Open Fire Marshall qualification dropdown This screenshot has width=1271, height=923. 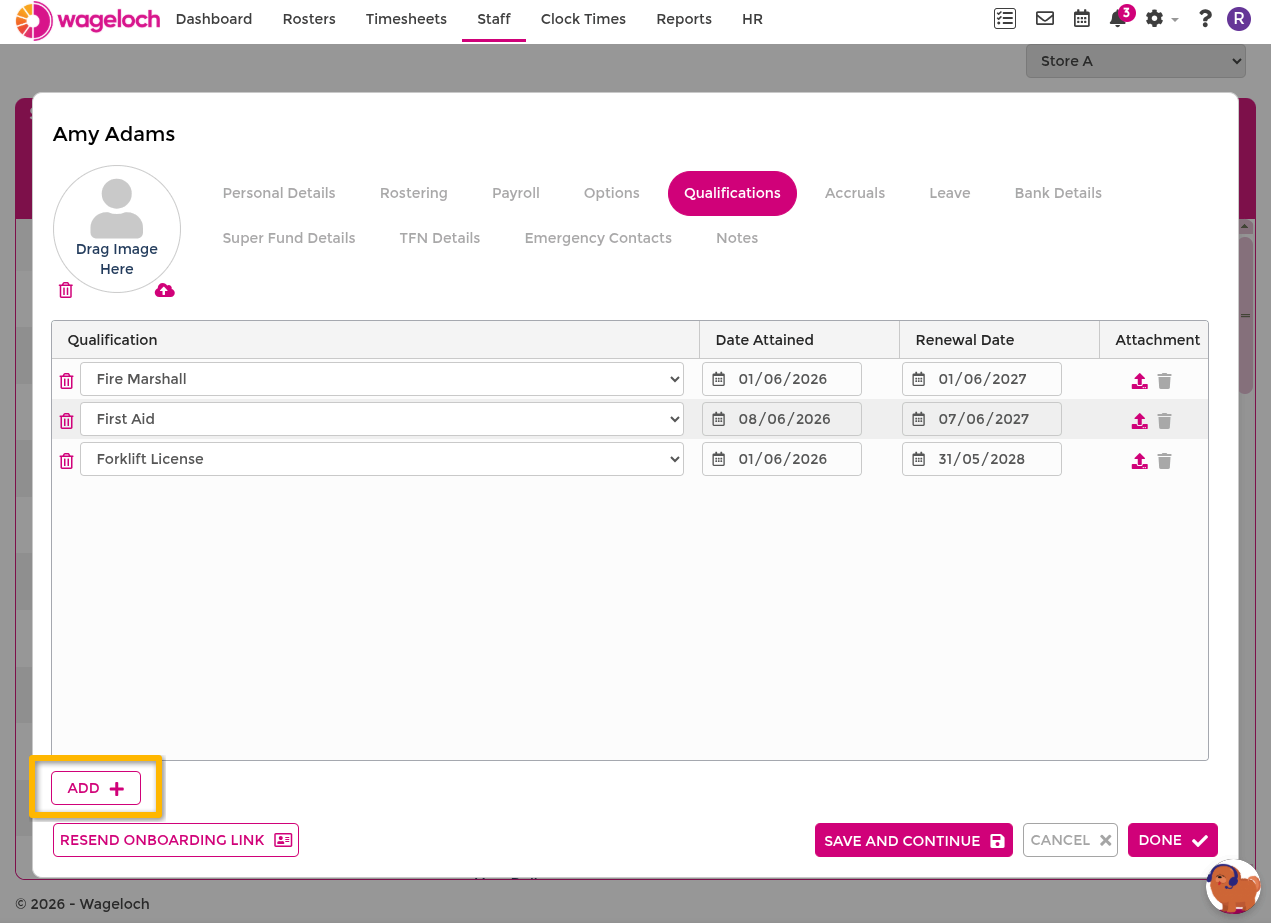[382, 379]
